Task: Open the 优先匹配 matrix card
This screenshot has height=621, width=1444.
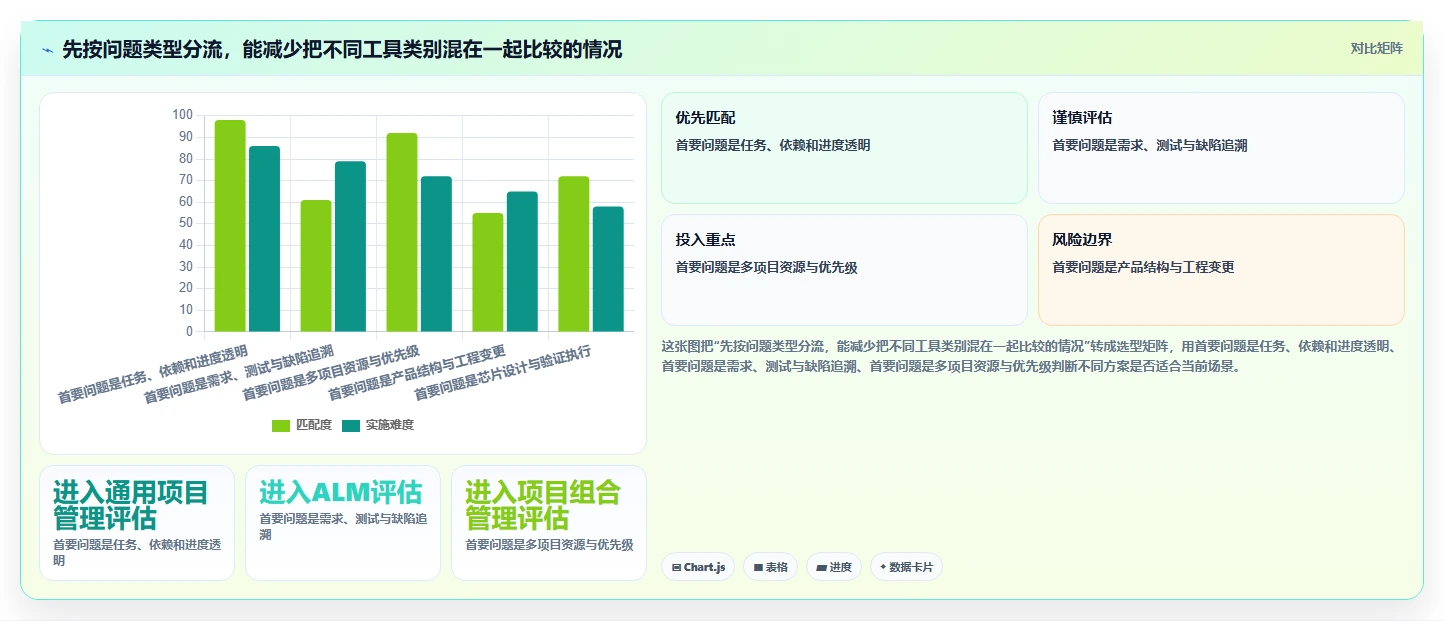Action: pos(844,148)
